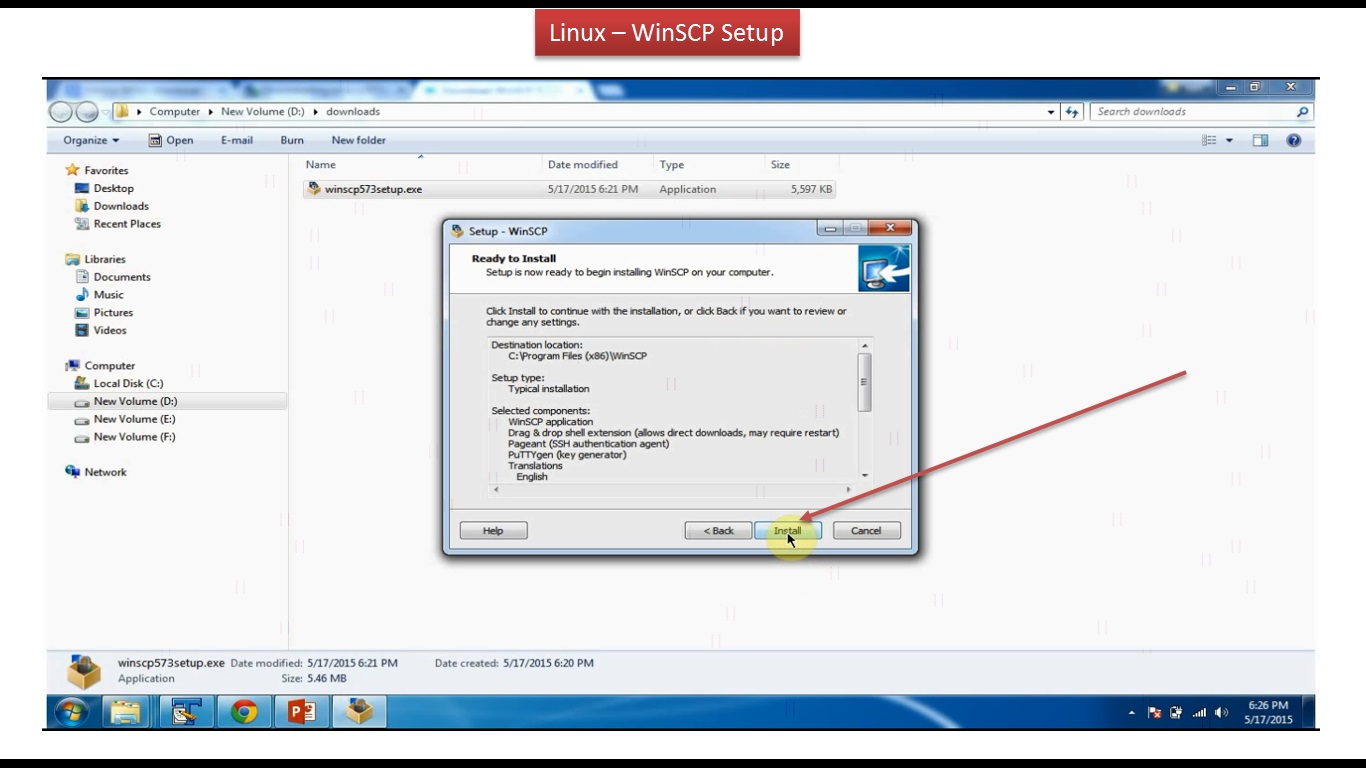The height and width of the screenshot is (768, 1366).
Task: Open New Volume (F:)
Action: click(134, 437)
